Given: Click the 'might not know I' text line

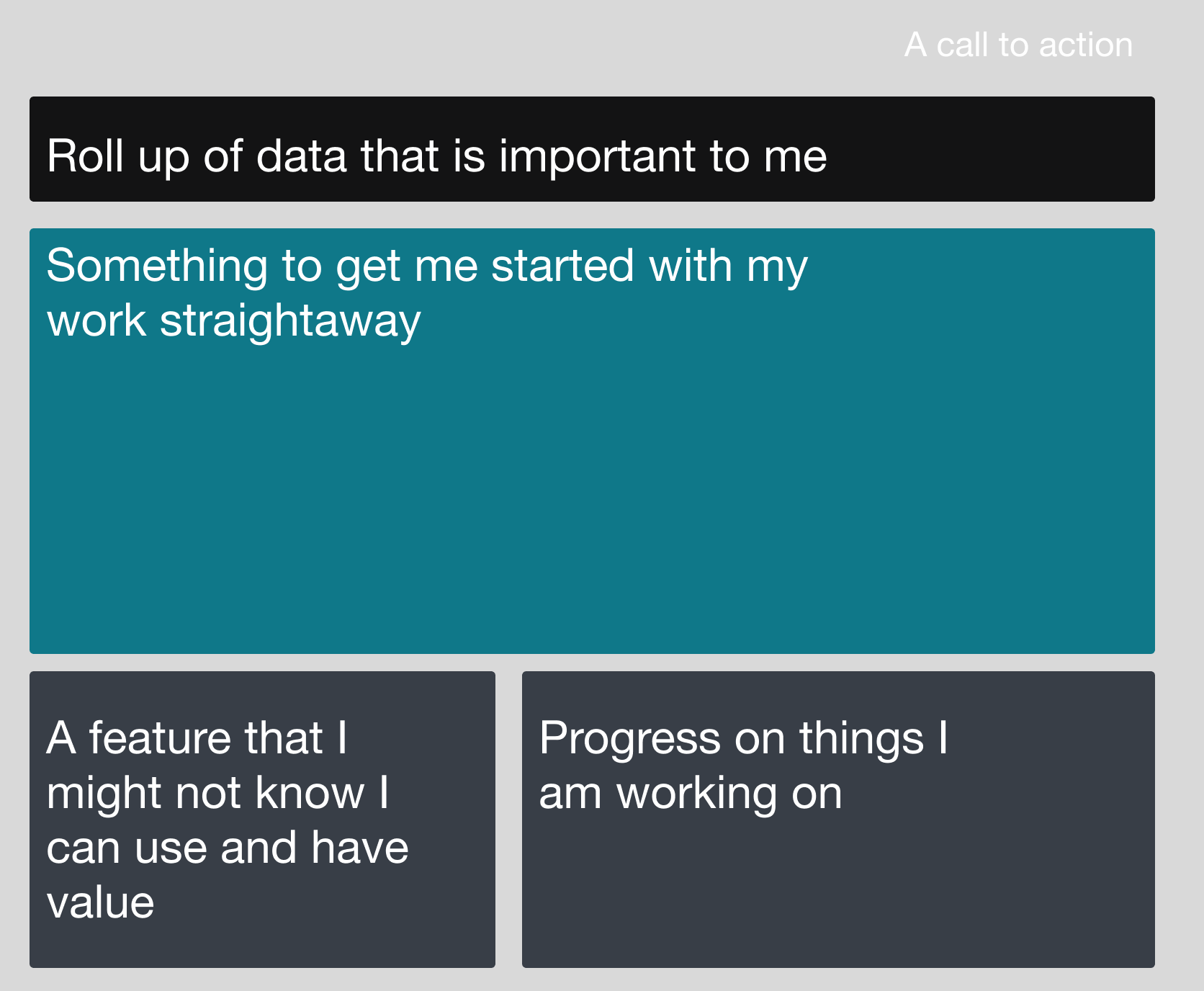Looking at the screenshot, I should pos(218,793).
